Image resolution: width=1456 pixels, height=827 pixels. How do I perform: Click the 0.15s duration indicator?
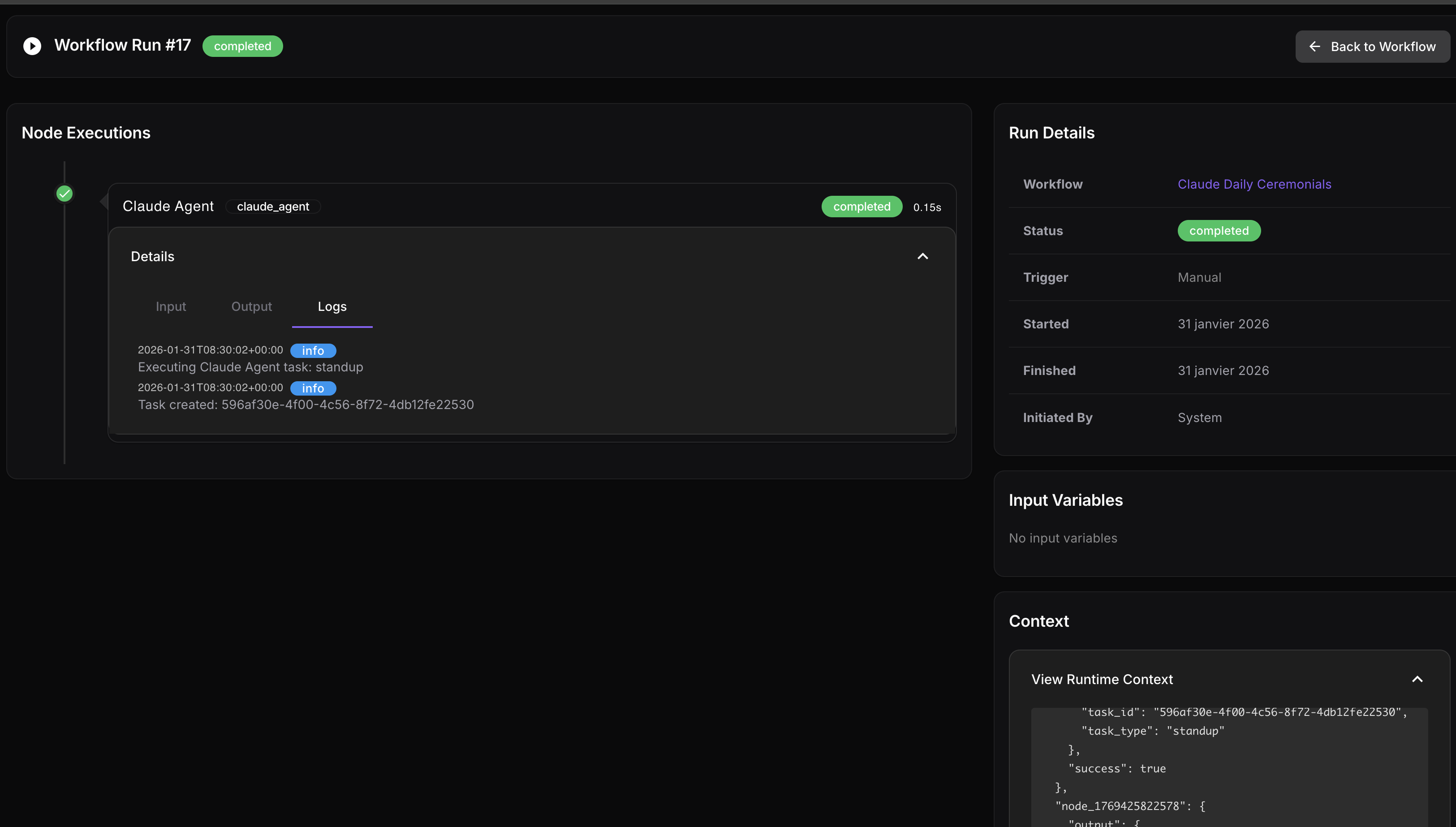tap(927, 207)
